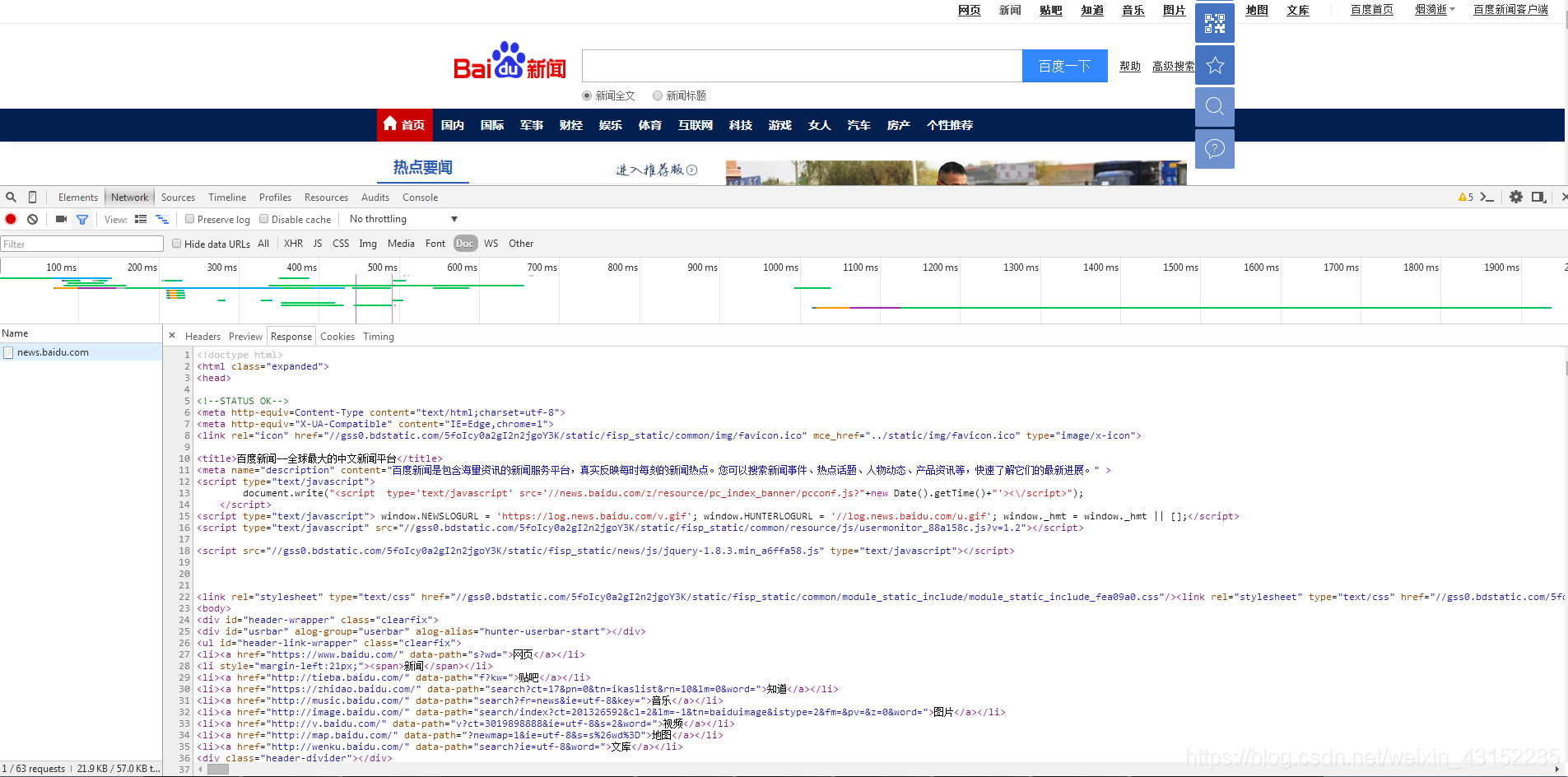The height and width of the screenshot is (777, 1568).
Task: Select the XHR filter type
Action: pyautogui.click(x=294, y=244)
